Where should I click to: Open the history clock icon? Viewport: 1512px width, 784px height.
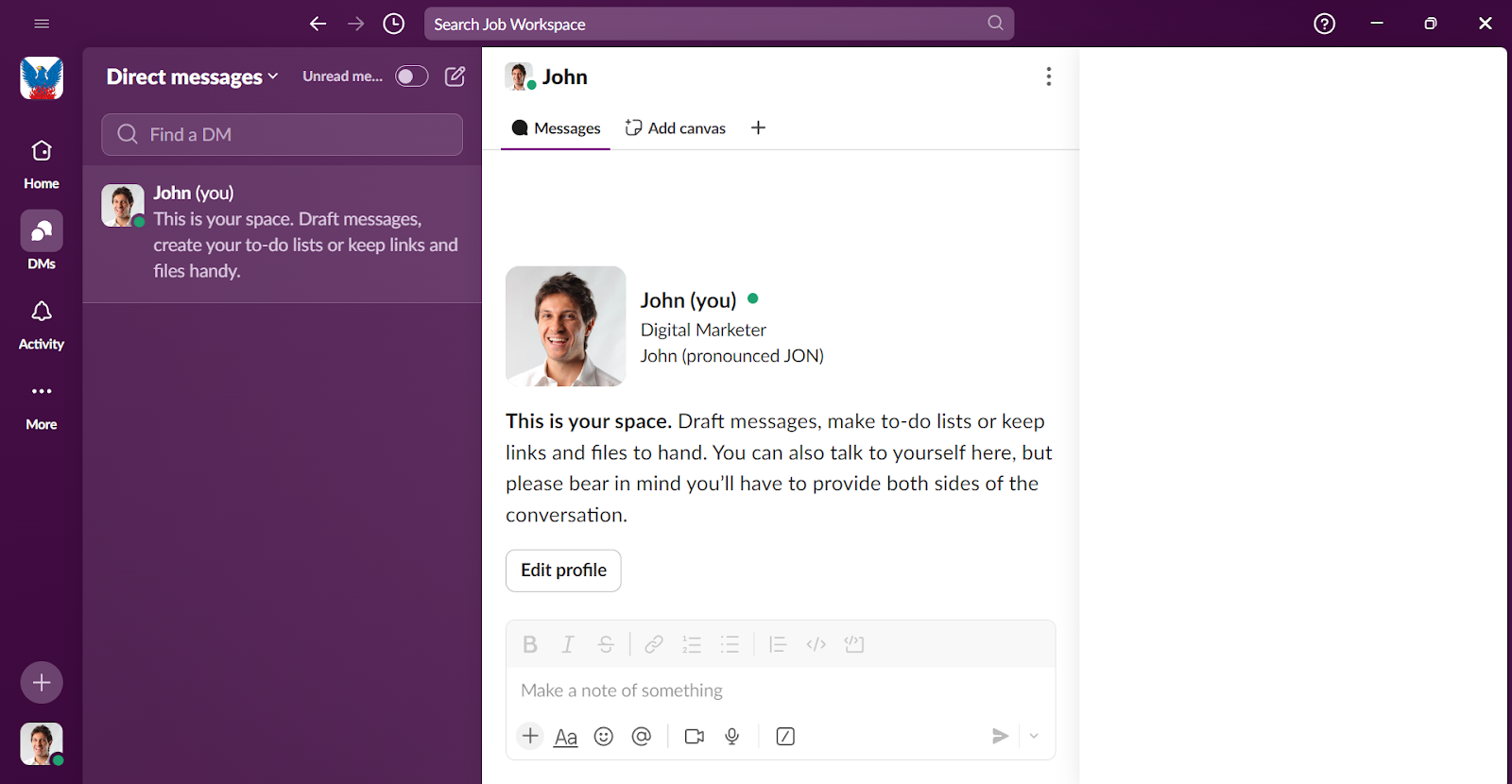click(394, 24)
